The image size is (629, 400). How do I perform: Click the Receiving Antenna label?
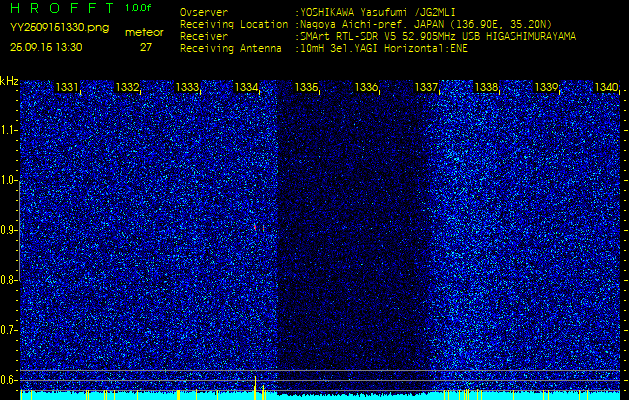[231, 49]
